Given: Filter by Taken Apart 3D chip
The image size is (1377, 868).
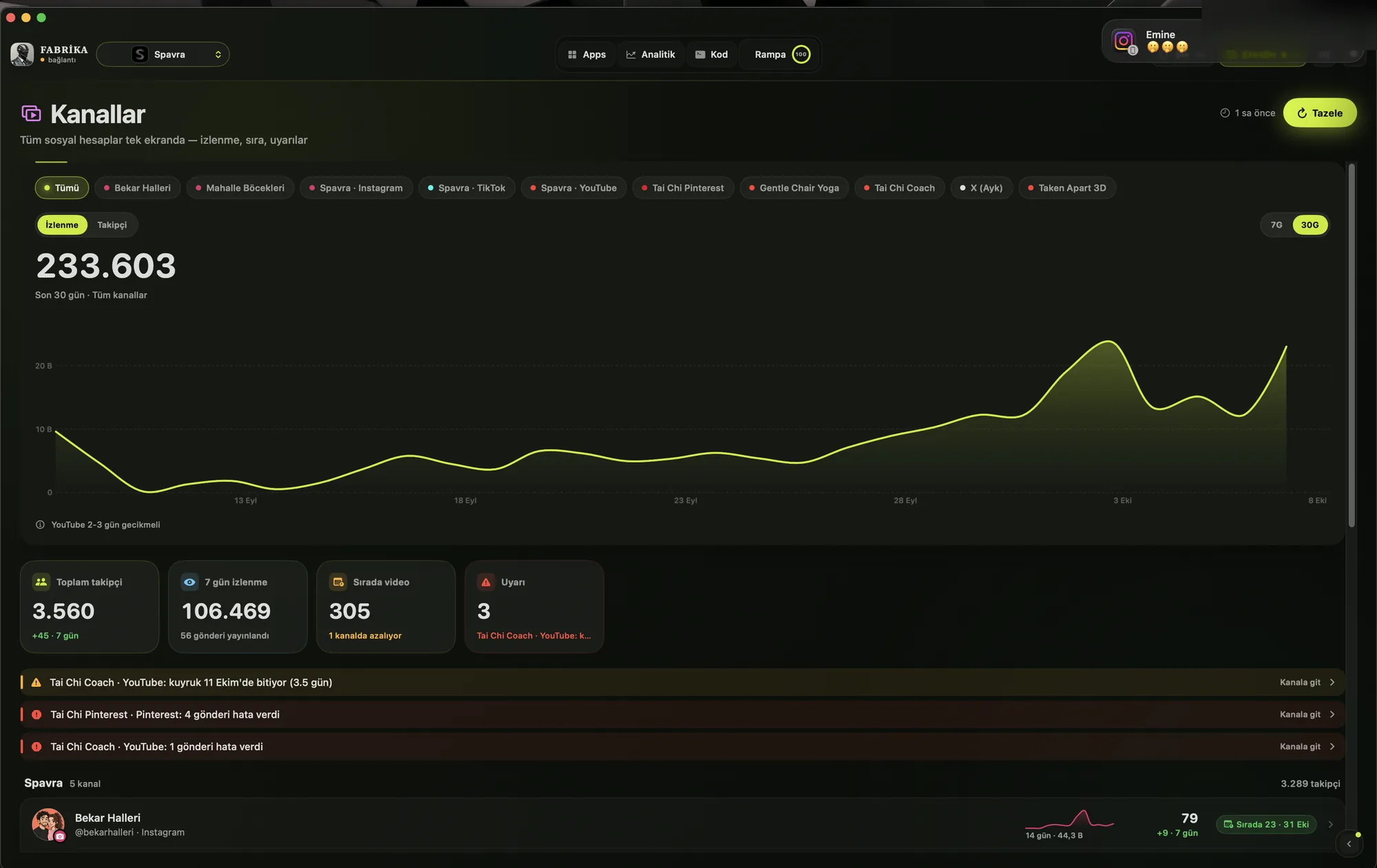Looking at the screenshot, I should pyautogui.click(x=1067, y=188).
